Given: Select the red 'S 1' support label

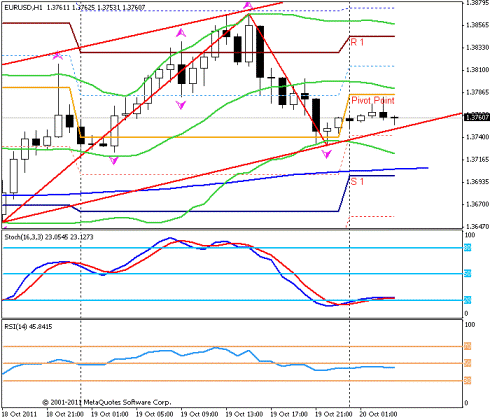Looking at the screenshot, I should [x=357, y=182].
